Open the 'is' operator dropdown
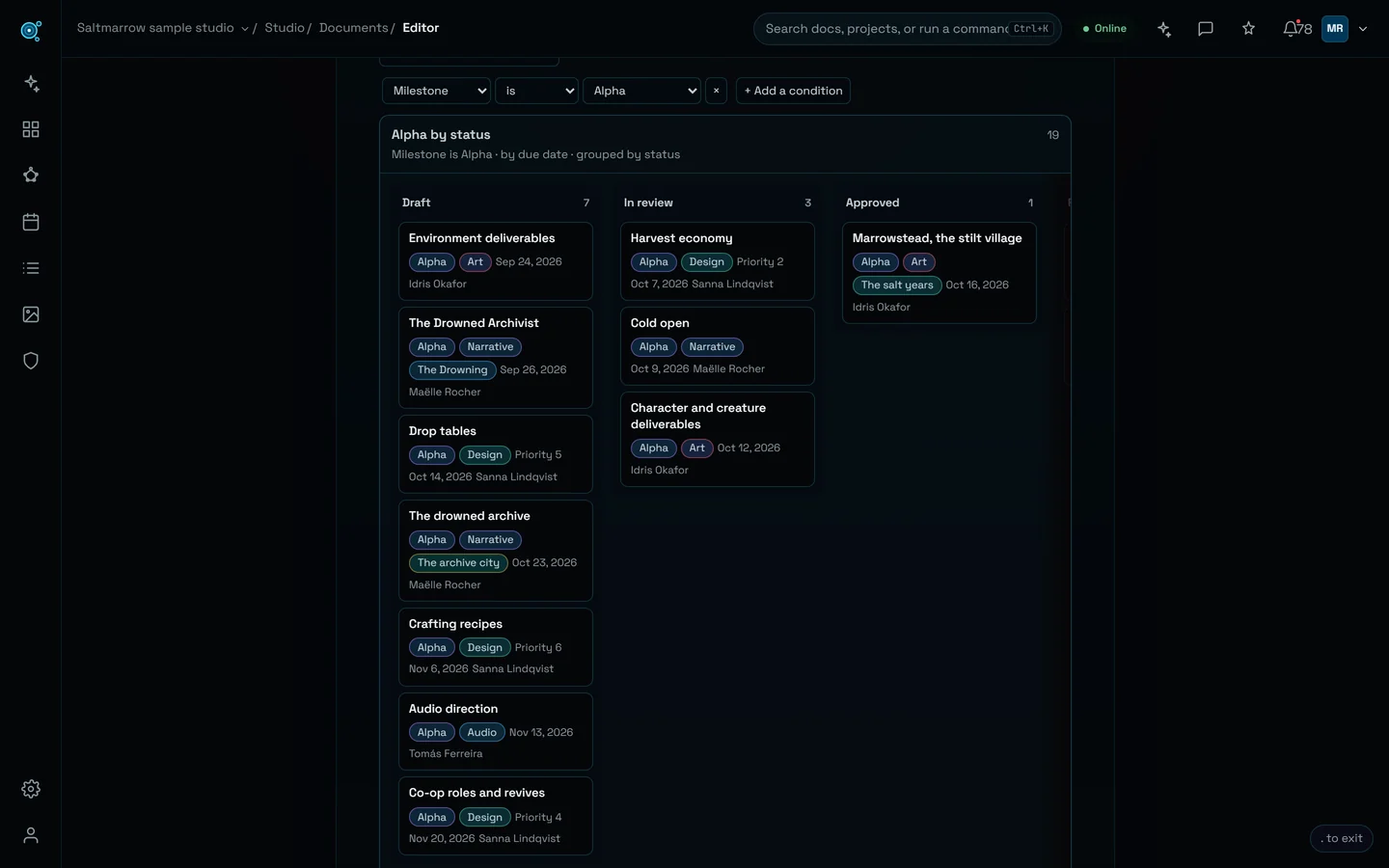This screenshot has width=1389, height=868. (537, 91)
